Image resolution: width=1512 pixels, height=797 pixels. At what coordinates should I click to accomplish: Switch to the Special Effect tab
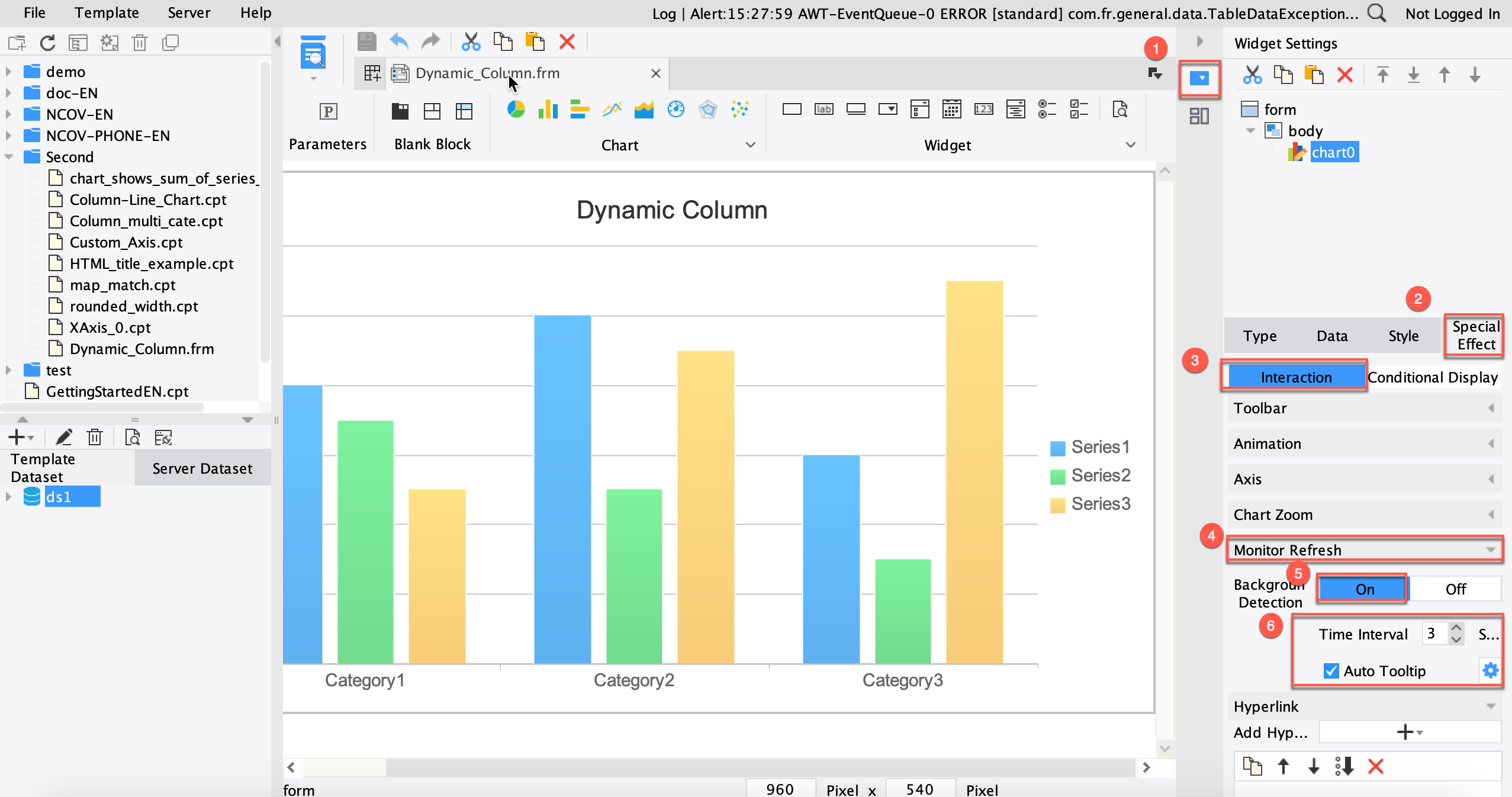[1474, 335]
